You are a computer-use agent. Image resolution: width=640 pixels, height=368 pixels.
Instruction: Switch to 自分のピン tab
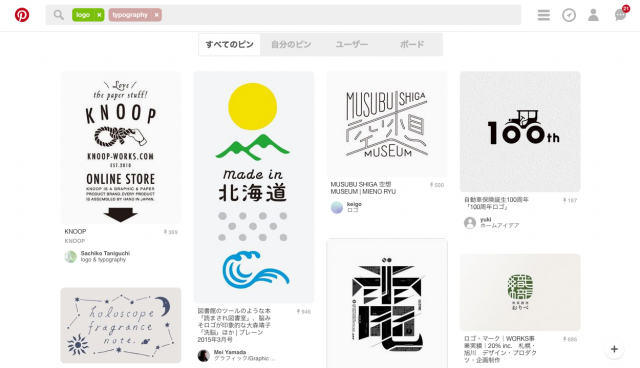point(291,44)
